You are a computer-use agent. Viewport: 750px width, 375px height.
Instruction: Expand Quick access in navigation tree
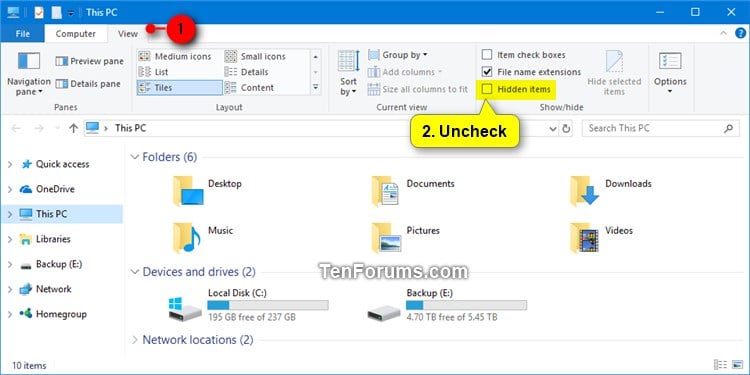(x=10, y=164)
